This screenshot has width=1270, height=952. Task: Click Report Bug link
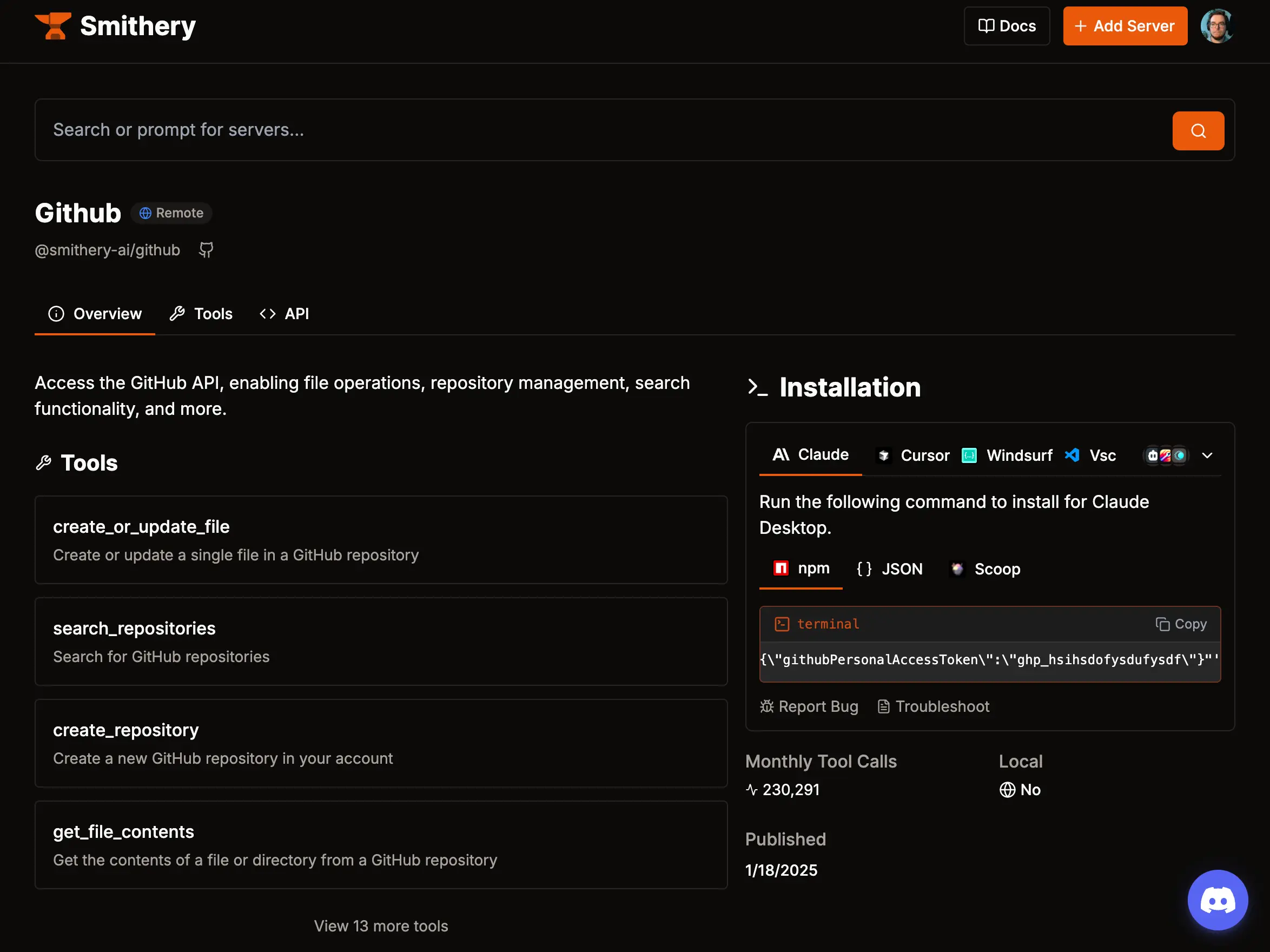tap(809, 706)
